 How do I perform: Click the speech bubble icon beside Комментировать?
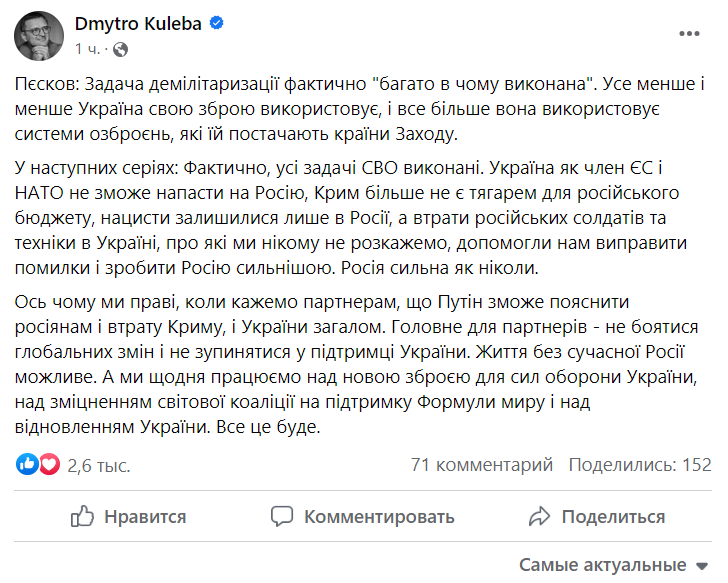tap(282, 516)
